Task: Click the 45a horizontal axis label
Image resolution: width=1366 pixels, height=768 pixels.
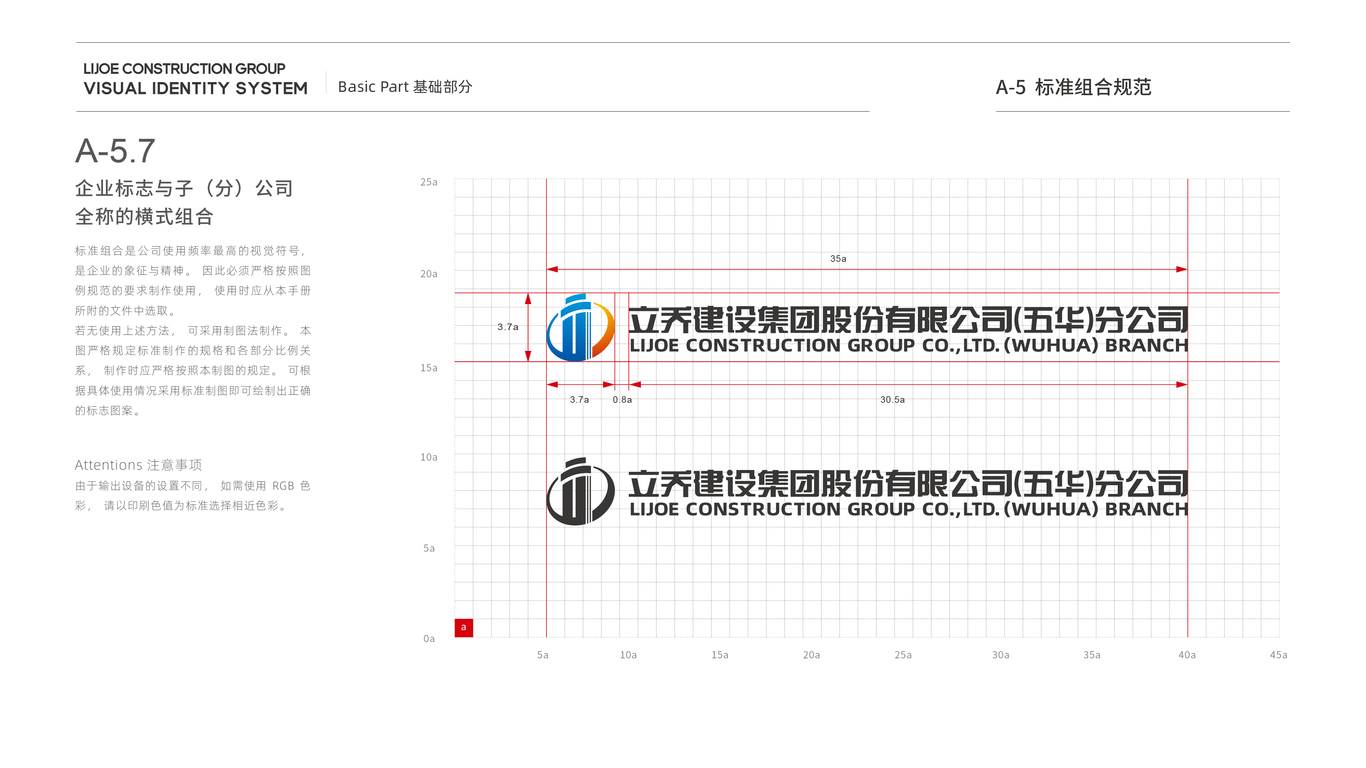Action: [1278, 655]
